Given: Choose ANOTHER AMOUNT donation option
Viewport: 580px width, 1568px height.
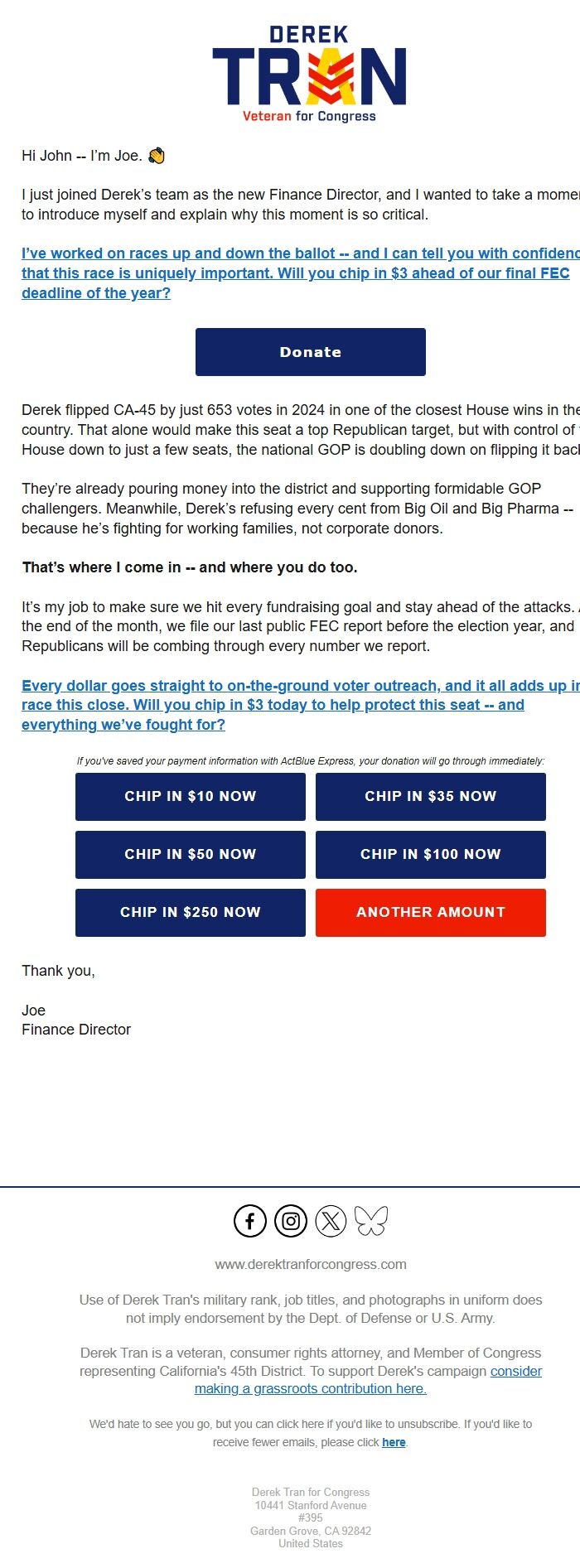Looking at the screenshot, I should pyautogui.click(x=430, y=912).
